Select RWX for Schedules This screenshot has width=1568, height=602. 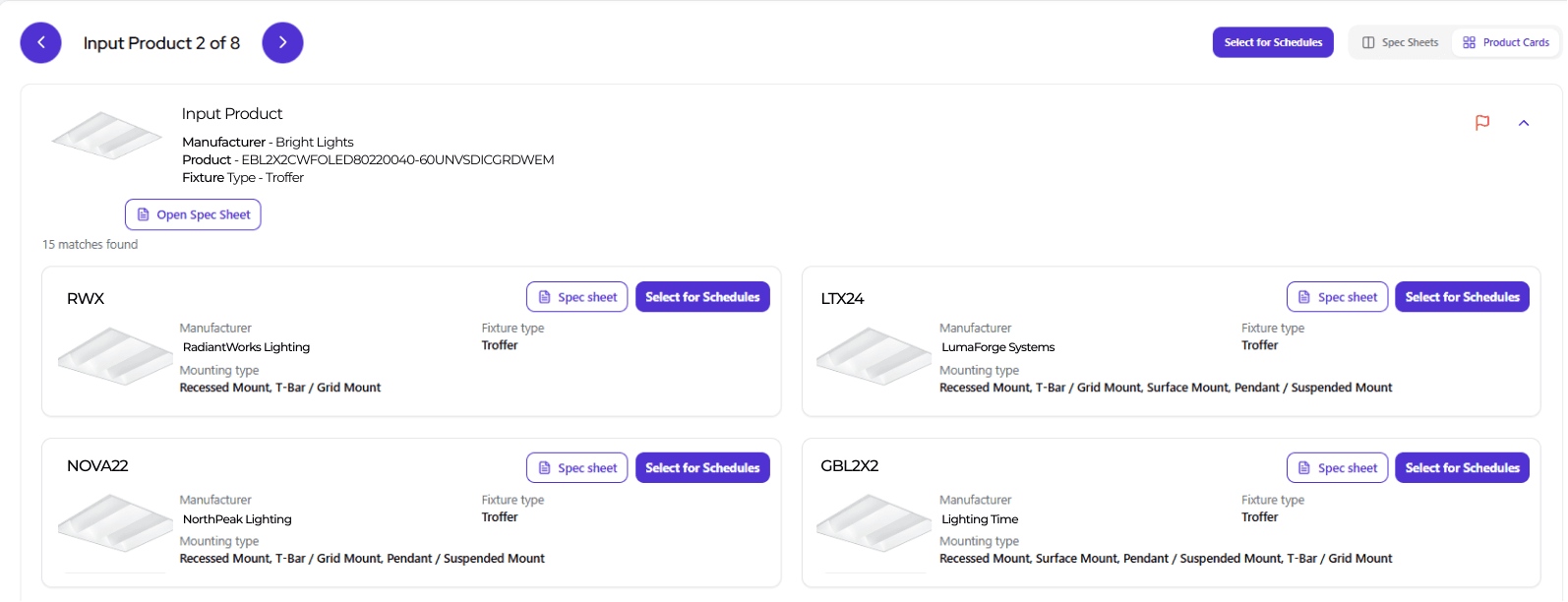(x=702, y=297)
